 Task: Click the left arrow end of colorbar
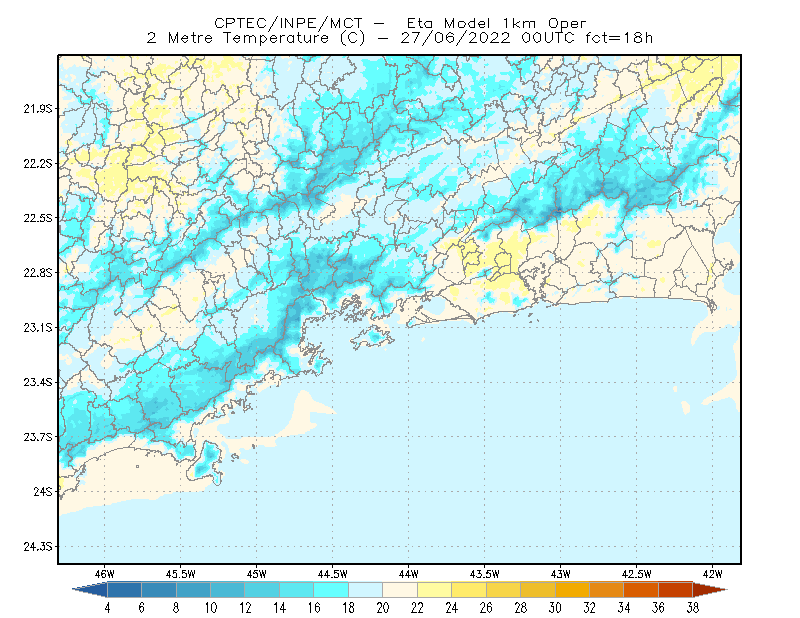coord(90,590)
